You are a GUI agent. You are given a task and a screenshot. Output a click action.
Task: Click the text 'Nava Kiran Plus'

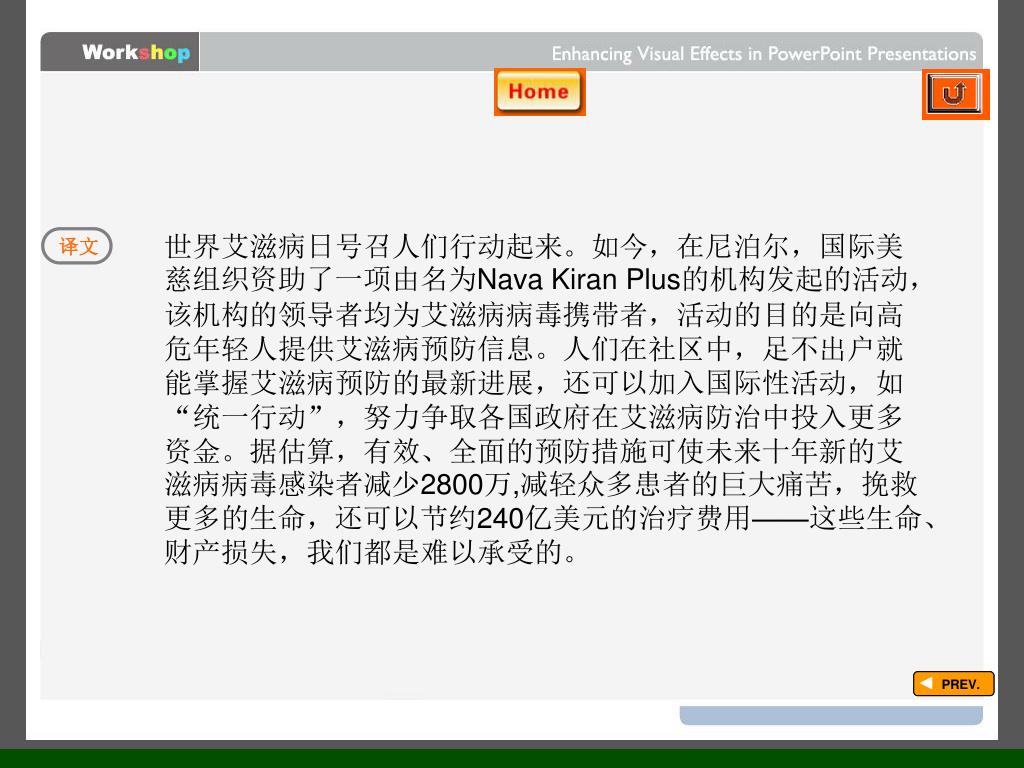(579, 280)
